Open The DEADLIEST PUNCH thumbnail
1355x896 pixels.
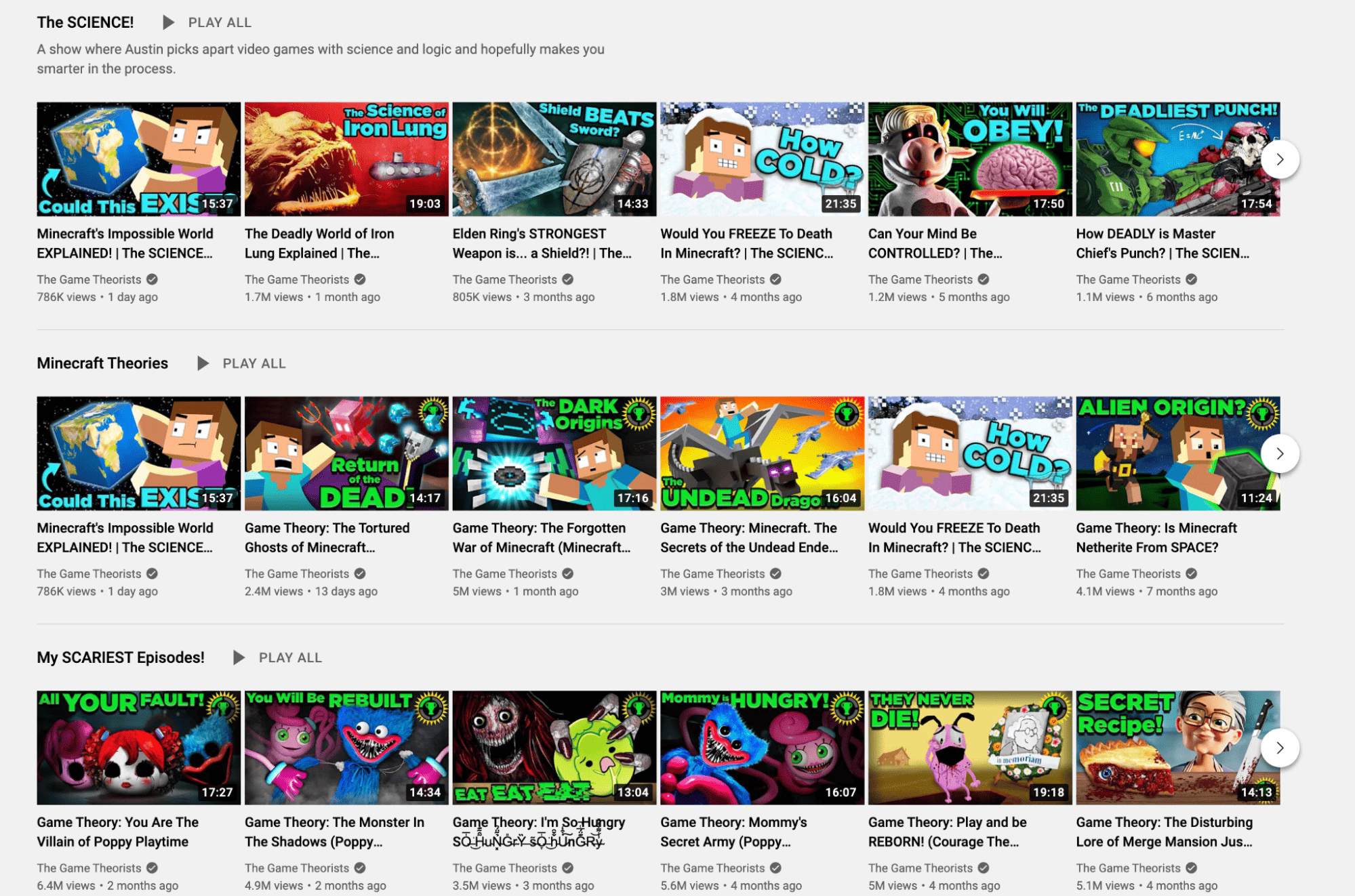(1178, 159)
